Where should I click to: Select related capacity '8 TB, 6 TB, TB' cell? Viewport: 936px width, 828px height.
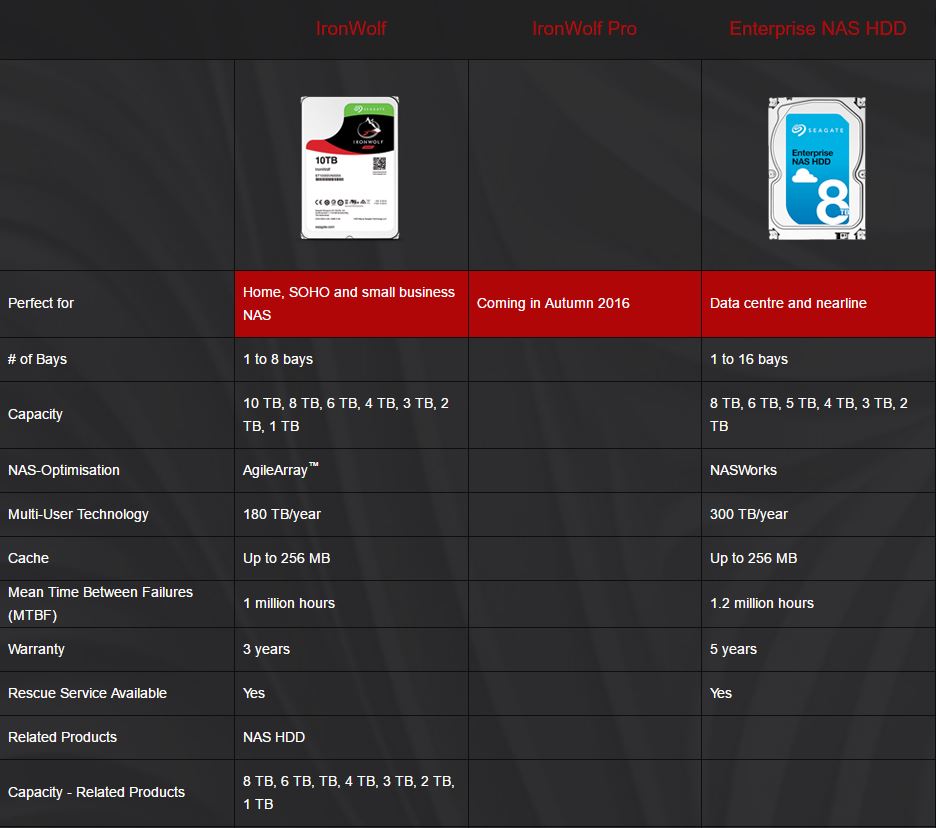click(x=352, y=793)
